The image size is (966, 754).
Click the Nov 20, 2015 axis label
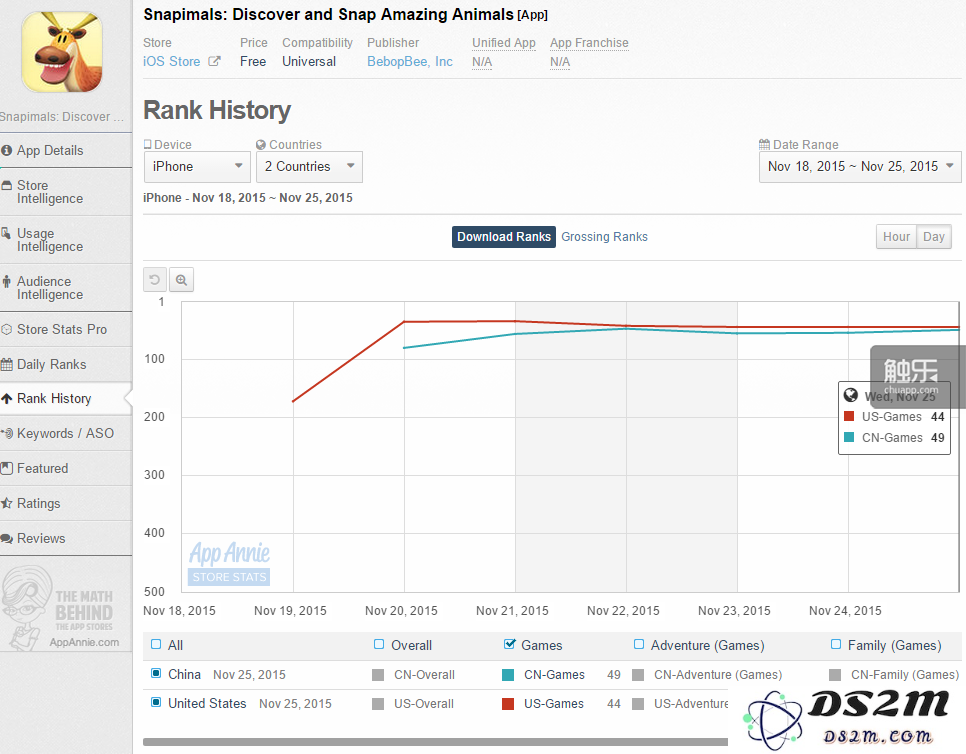401,611
